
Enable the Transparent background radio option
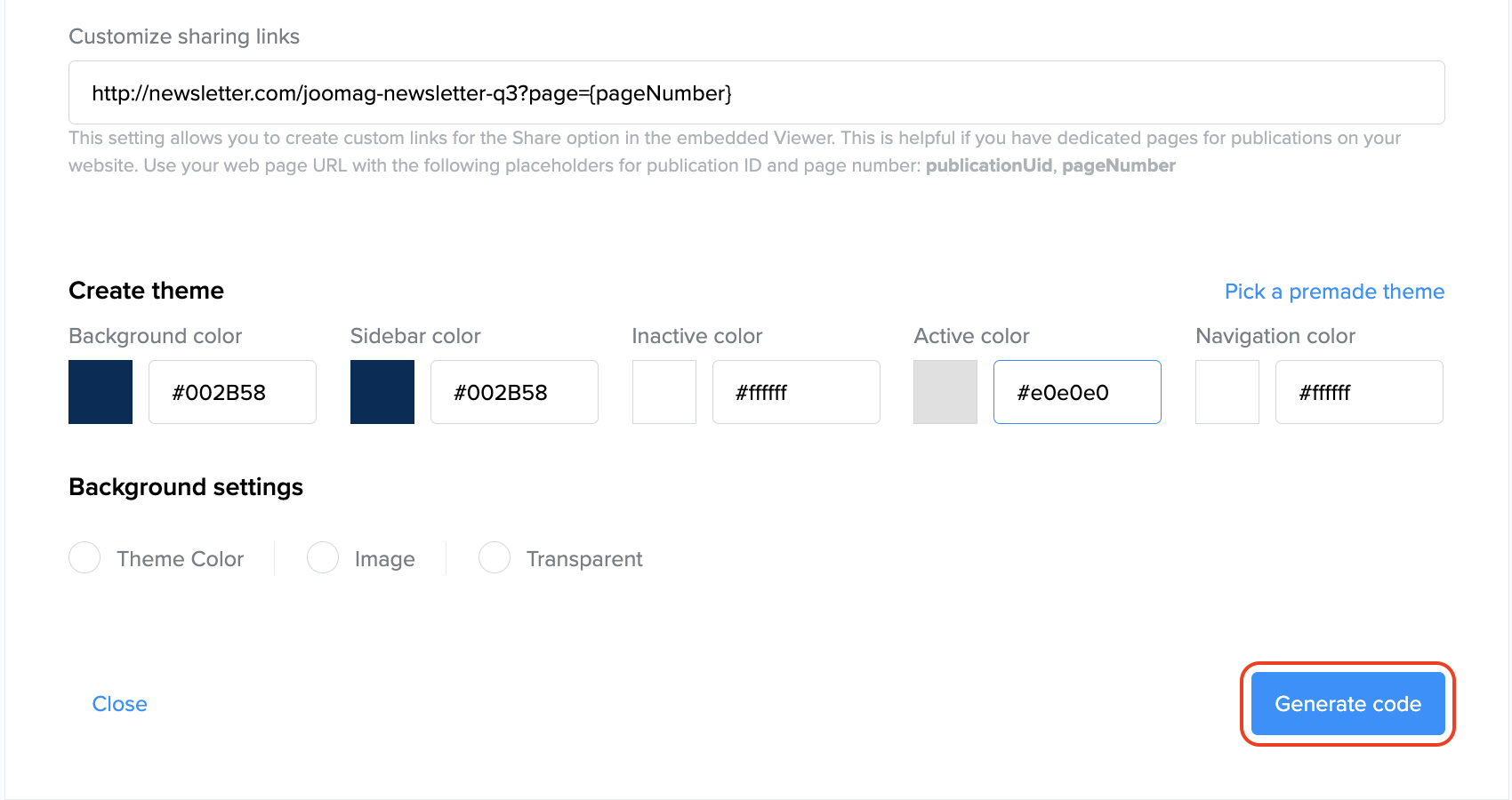point(495,558)
